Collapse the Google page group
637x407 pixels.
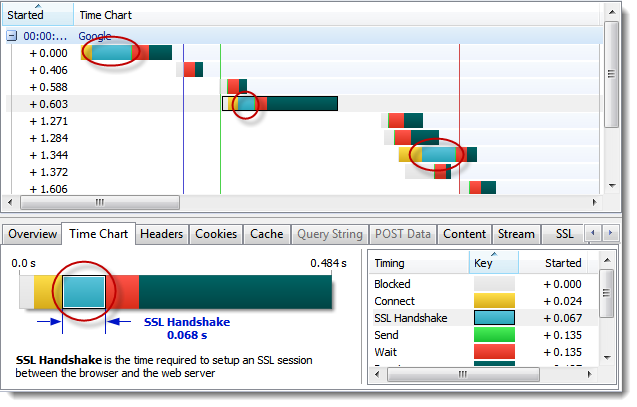click(x=11, y=36)
